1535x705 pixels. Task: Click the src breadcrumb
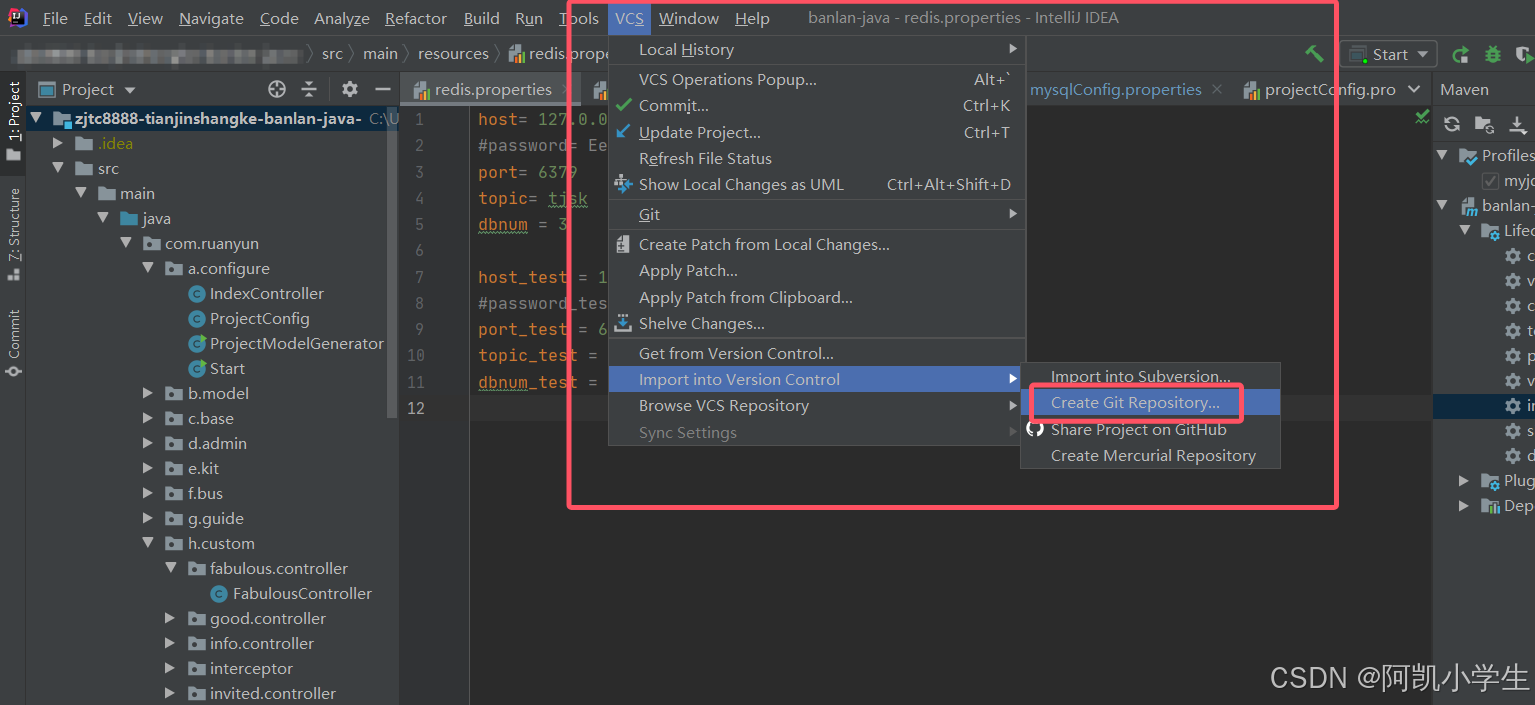click(x=332, y=54)
